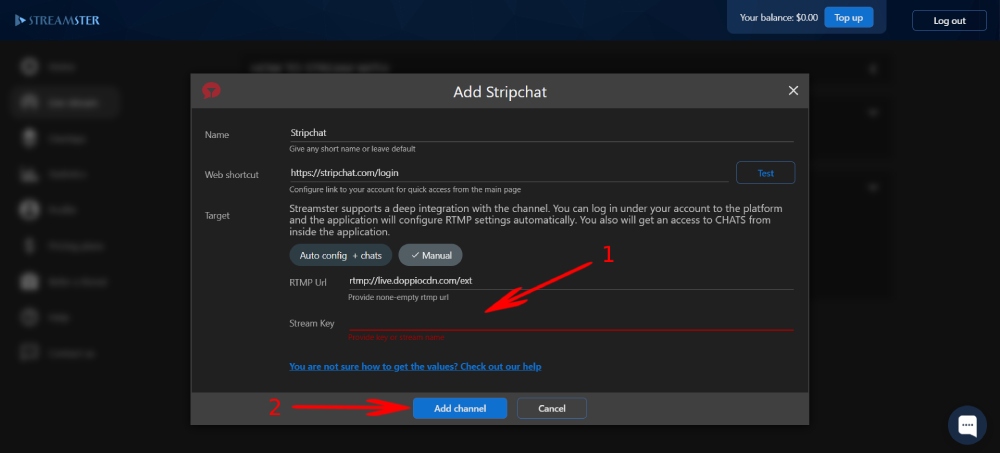Focus the Web shortcut URL field
The height and width of the screenshot is (453, 1000).
click(509, 173)
